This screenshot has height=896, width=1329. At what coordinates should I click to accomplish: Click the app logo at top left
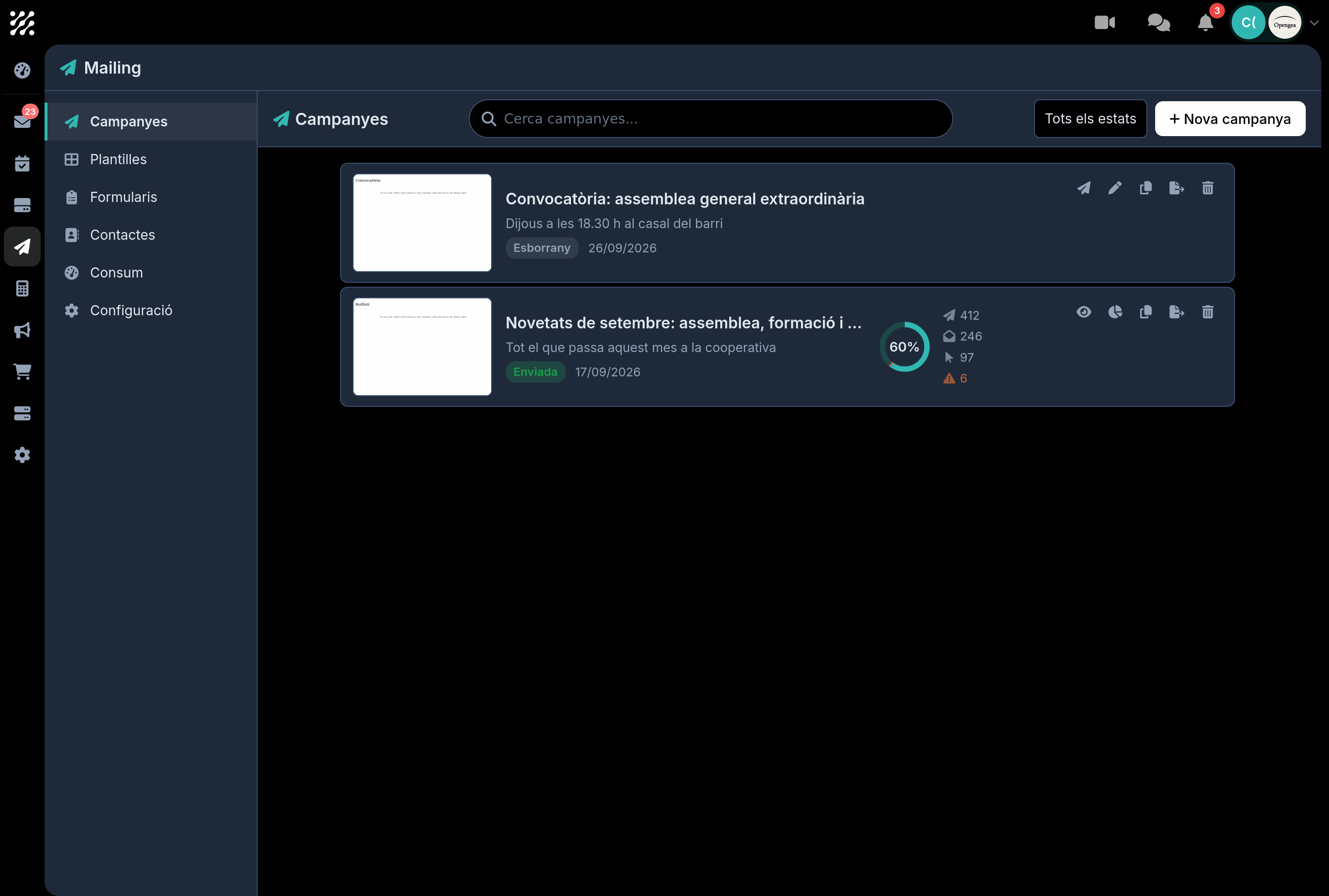(x=22, y=23)
